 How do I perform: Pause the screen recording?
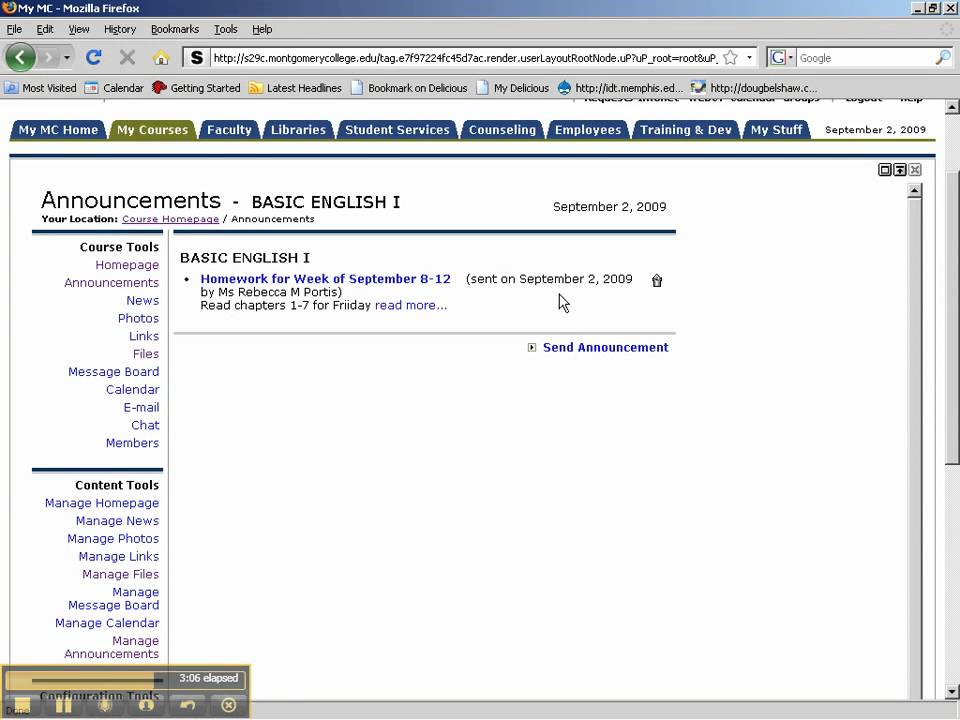[x=64, y=705]
